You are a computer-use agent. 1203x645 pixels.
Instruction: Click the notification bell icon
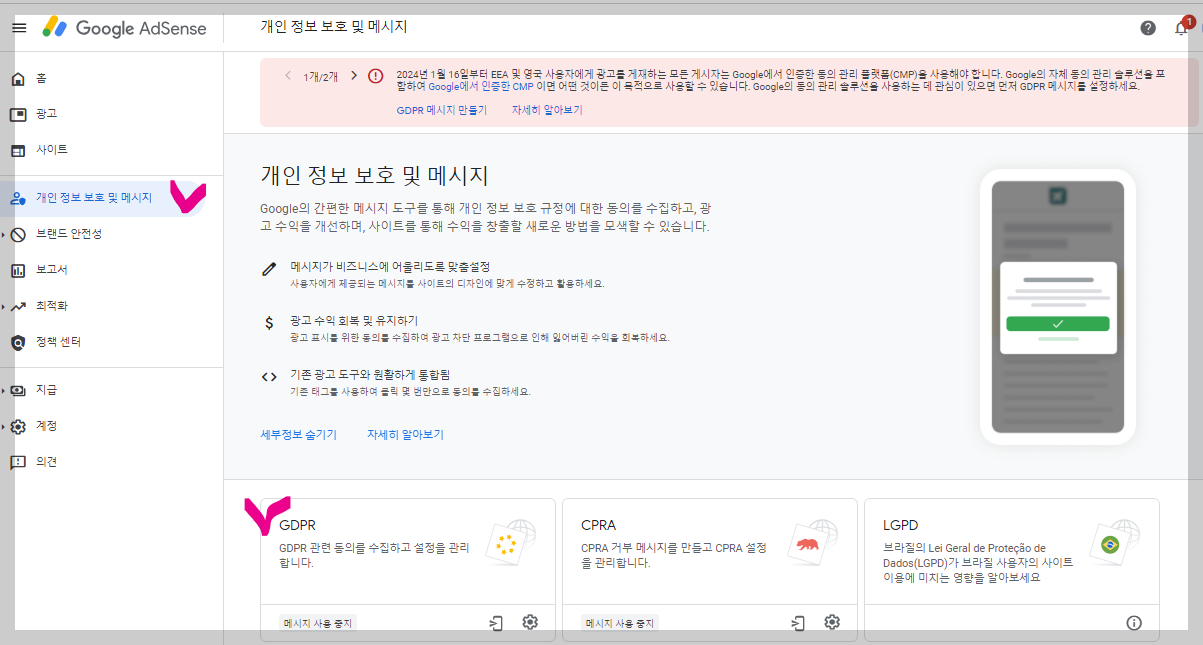pyautogui.click(x=1180, y=29)
